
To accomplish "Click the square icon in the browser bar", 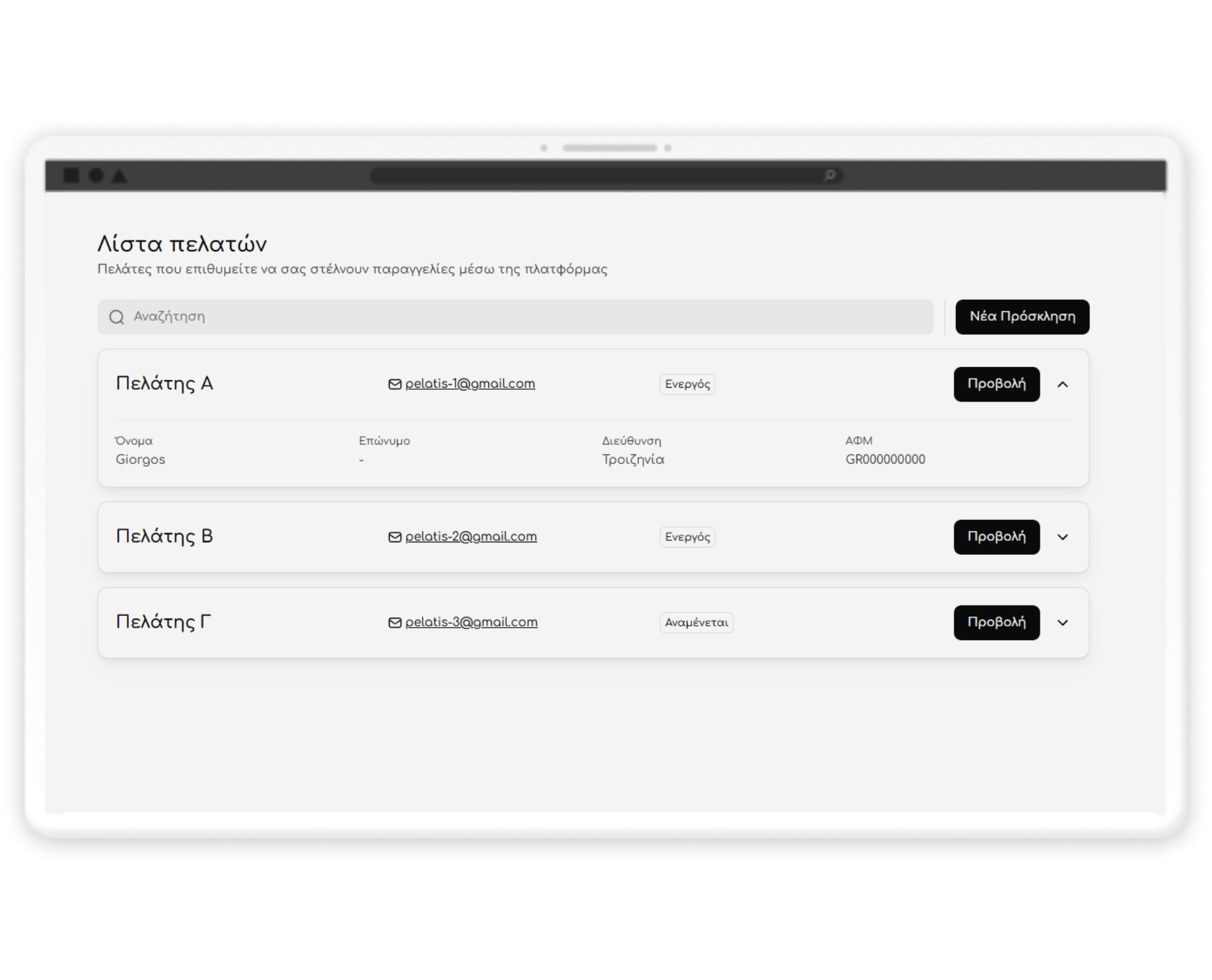I will (x=71, y=175).
